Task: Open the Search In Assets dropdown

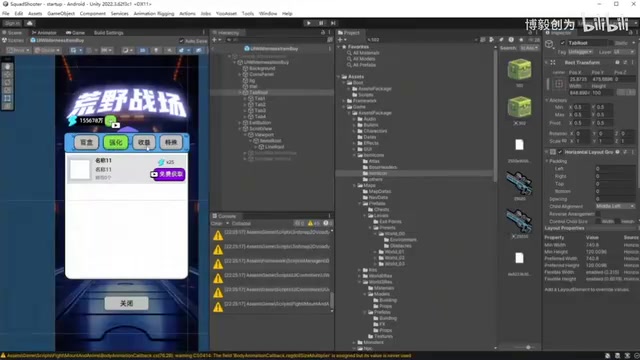Action: [530, 48]
